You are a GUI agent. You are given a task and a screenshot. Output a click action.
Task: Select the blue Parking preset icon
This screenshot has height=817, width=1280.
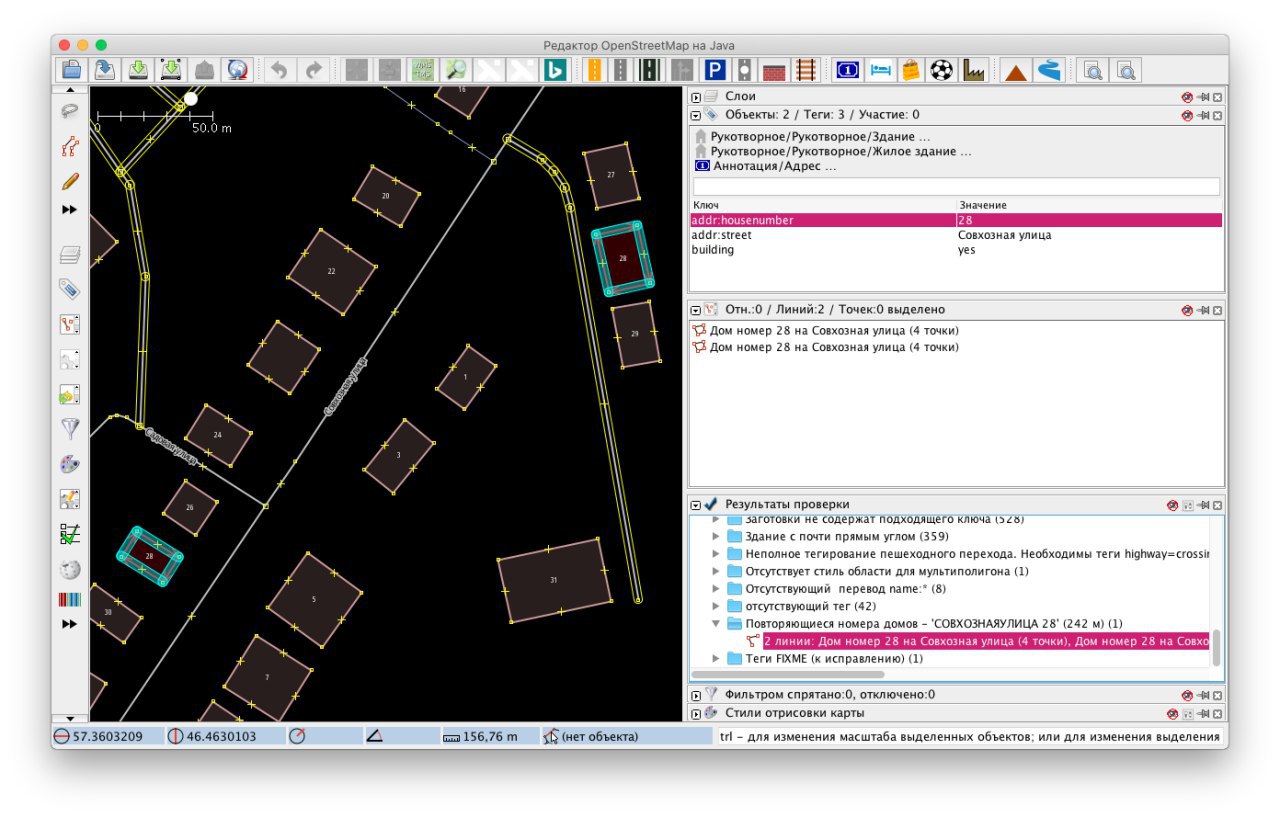tap(714, 70)
